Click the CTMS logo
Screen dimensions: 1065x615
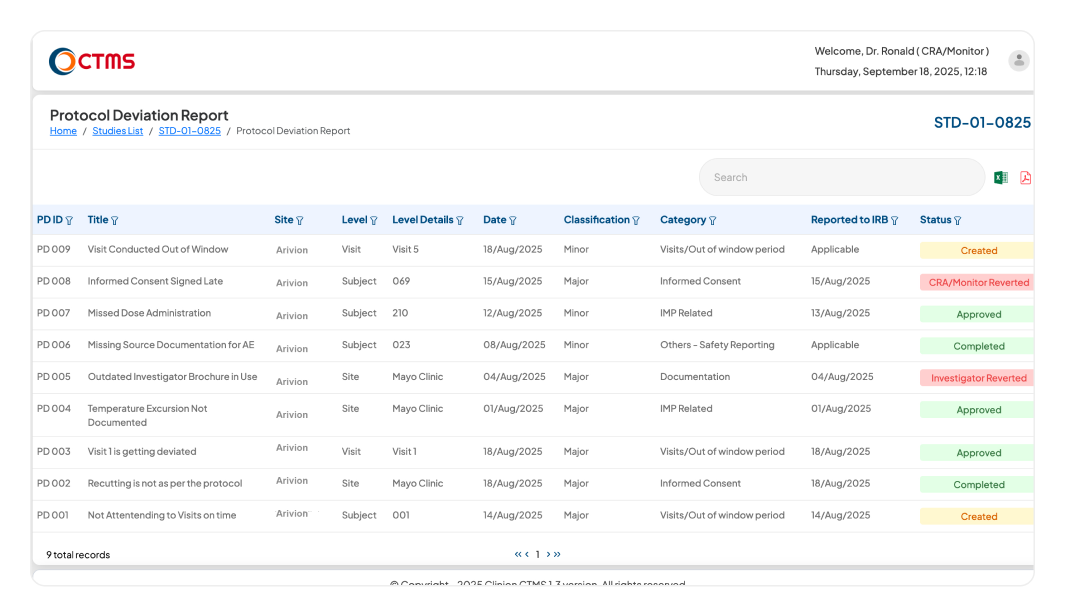click(90, 60)
